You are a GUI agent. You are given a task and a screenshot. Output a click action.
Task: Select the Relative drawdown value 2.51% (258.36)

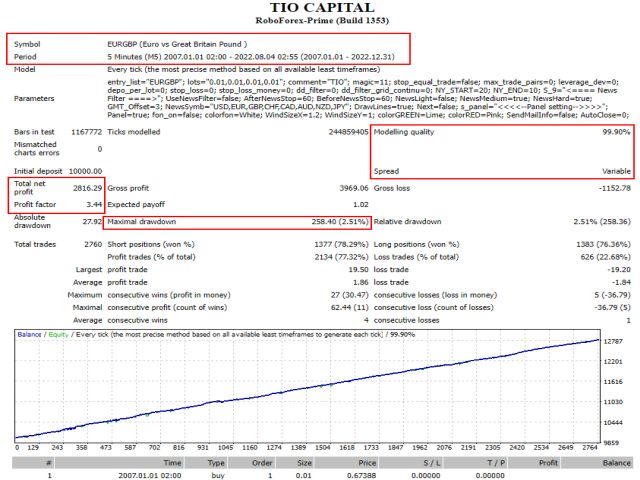coord(602,222)
